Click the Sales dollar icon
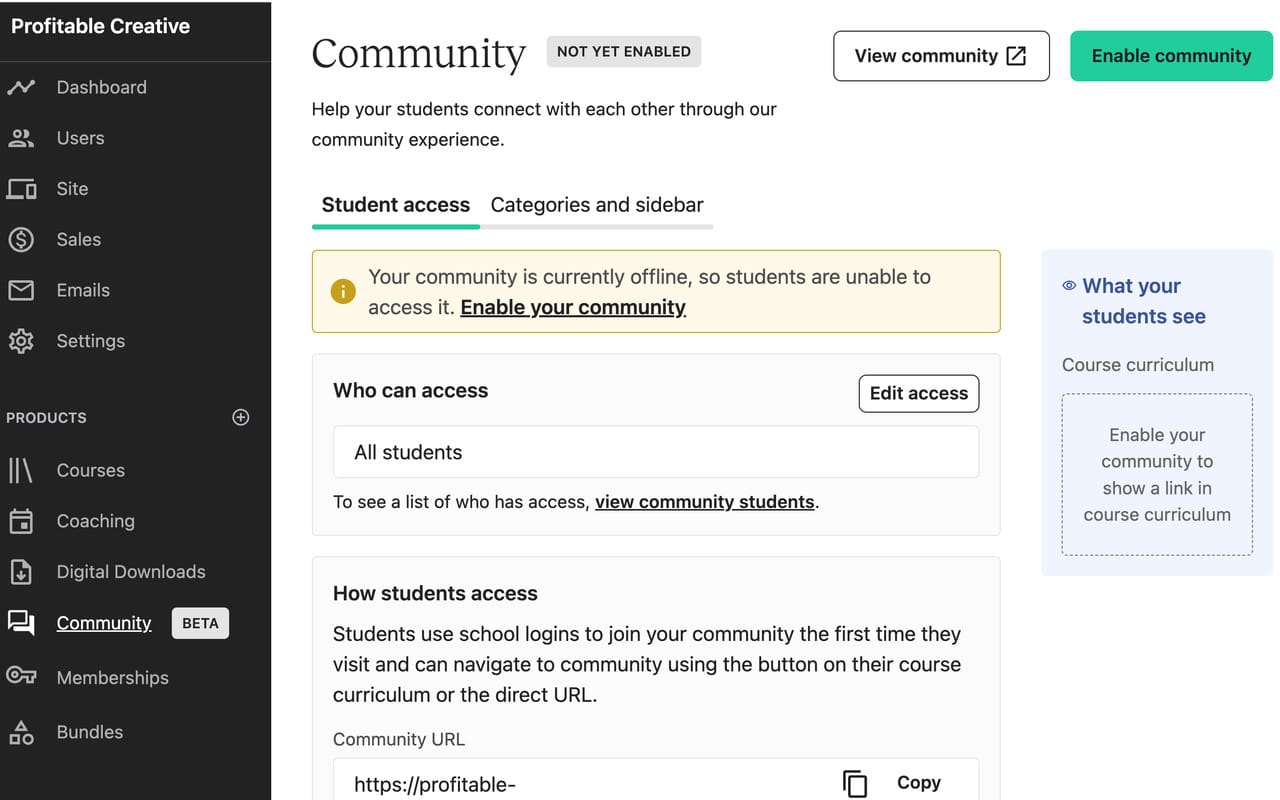Viewport: 1280px width, 800px height. [22, 239]
